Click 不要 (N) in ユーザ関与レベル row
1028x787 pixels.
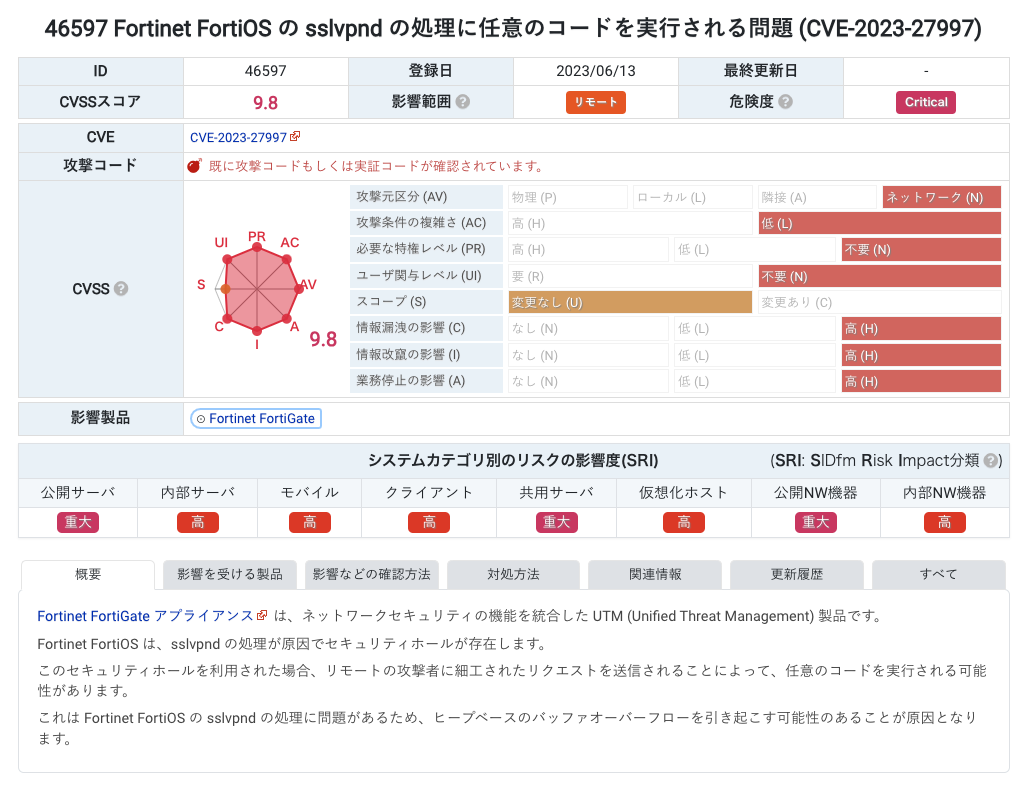(880, 276)
